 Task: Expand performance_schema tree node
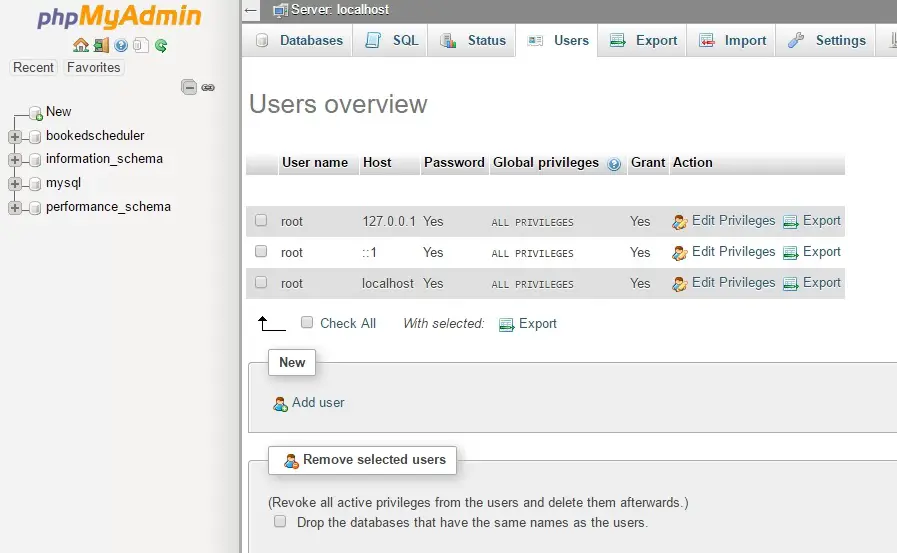[15, 208]
